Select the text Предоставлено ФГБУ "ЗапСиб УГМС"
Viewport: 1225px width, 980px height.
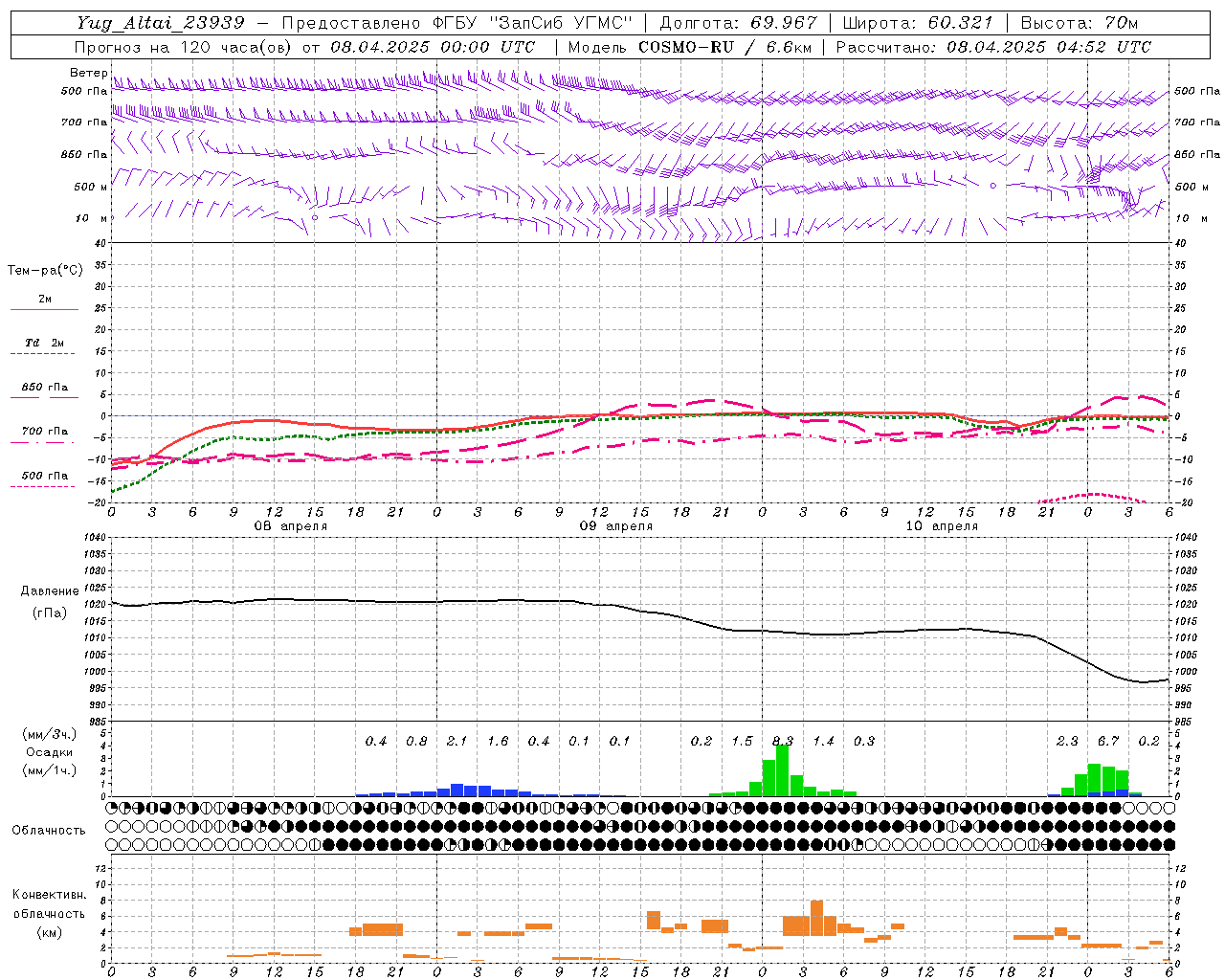(x=457, y=23)
